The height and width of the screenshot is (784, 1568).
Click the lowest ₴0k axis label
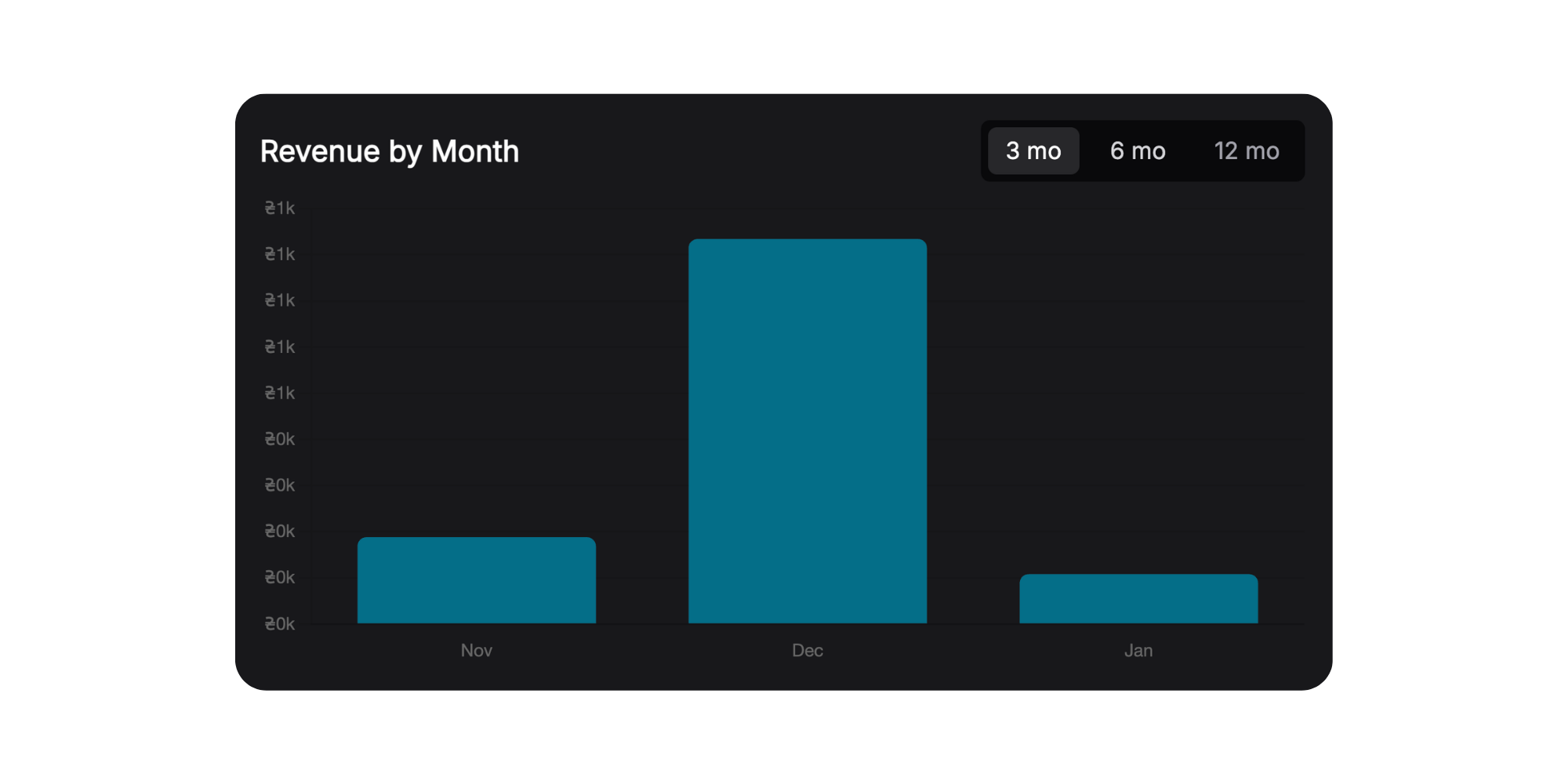[x=278, y=623]
